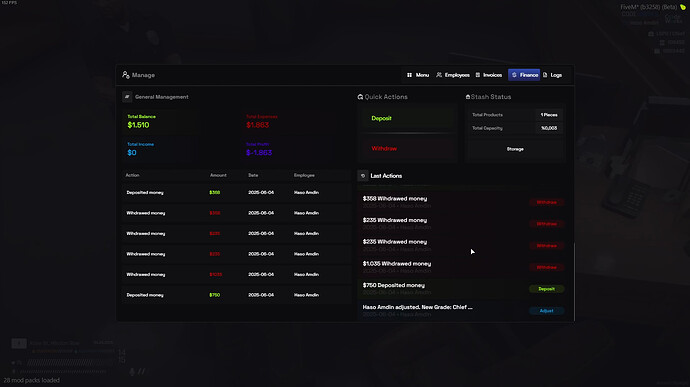The height and width of the screenshot is (387, 690).
Task: Click the Amount column header
Action: (218, 175)
